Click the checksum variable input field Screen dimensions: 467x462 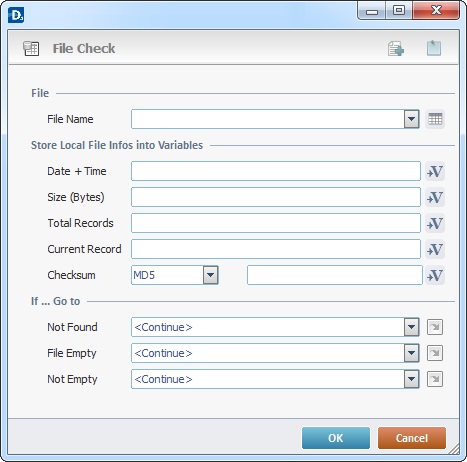[335, 275]
